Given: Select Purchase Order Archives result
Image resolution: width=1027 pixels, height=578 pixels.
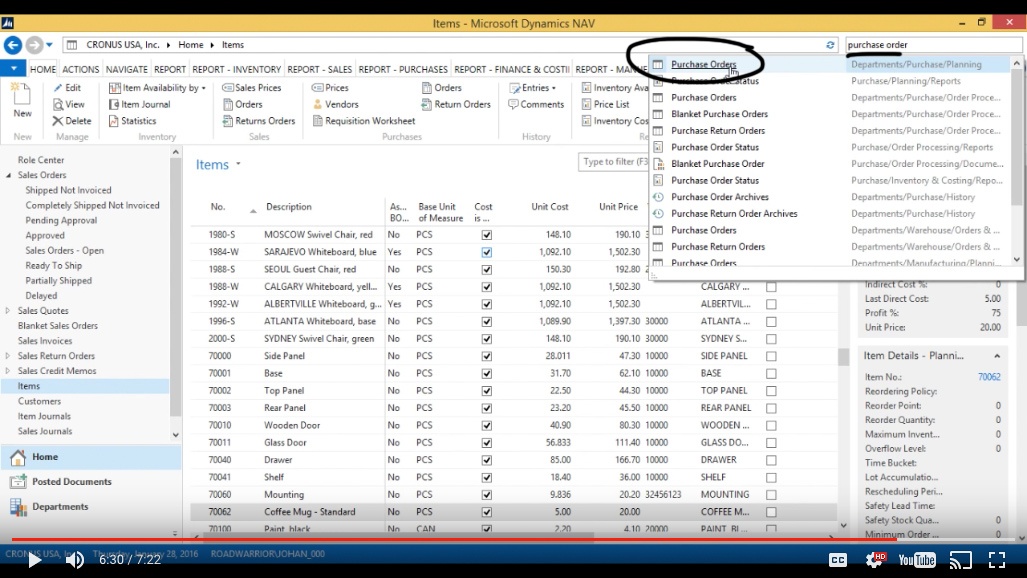Looking at the screenshot, I should coord(720,197).
